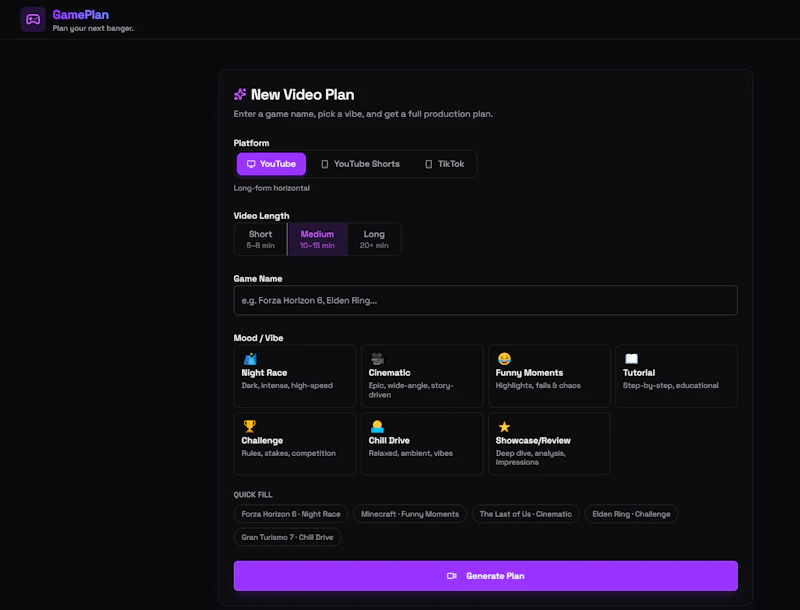Image resolution: width=800 pixels, height=610 pixels.
Task: Pick the Cinematic mood card
Action: coord(422,376)
